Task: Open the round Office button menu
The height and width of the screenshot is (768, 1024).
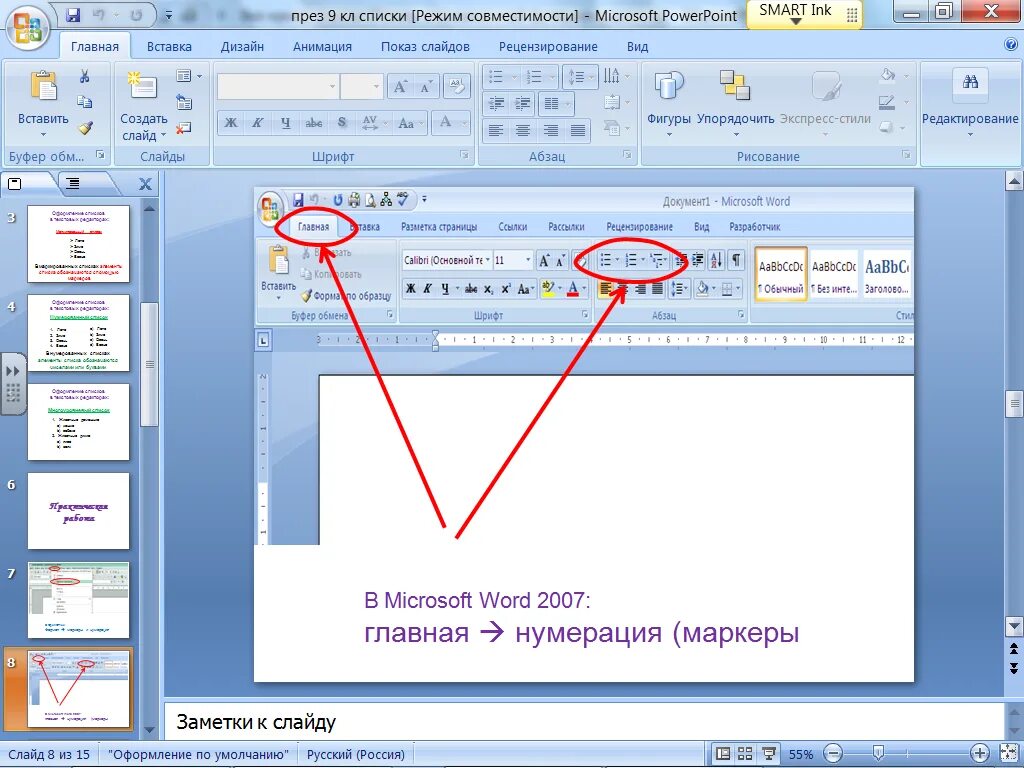Action: click(x=27, y=27)
